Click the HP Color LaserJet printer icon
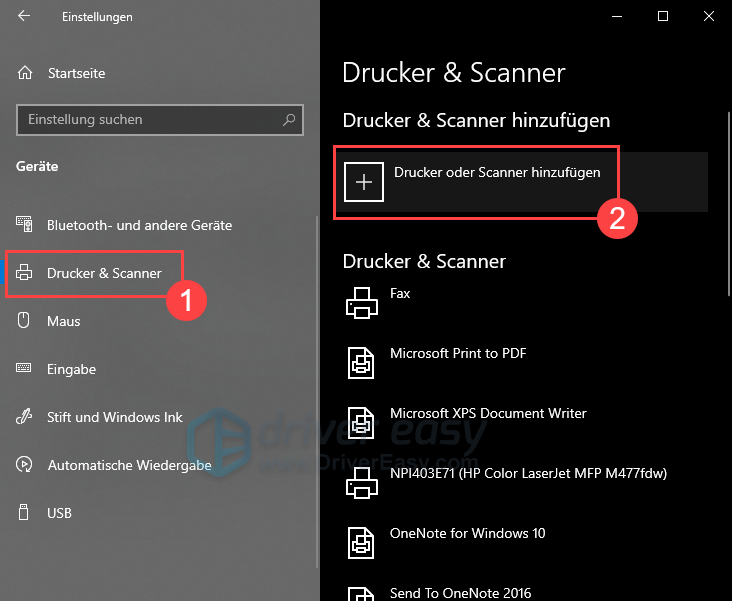732x601 pixels. (x=362, y=483)
